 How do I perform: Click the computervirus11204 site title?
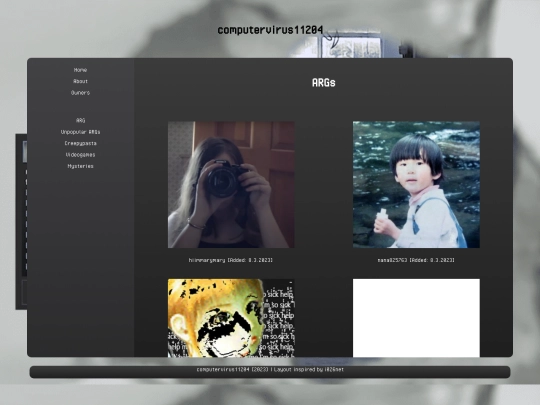pyautogui.click(x=270, y=30)
